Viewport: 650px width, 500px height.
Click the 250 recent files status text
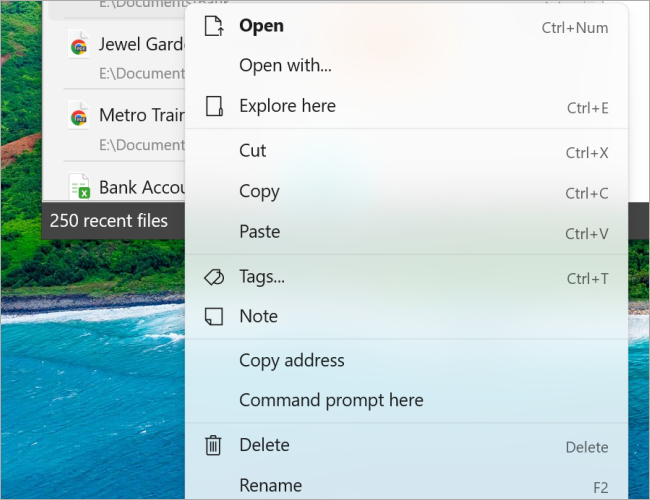click(x=109, y=221)
